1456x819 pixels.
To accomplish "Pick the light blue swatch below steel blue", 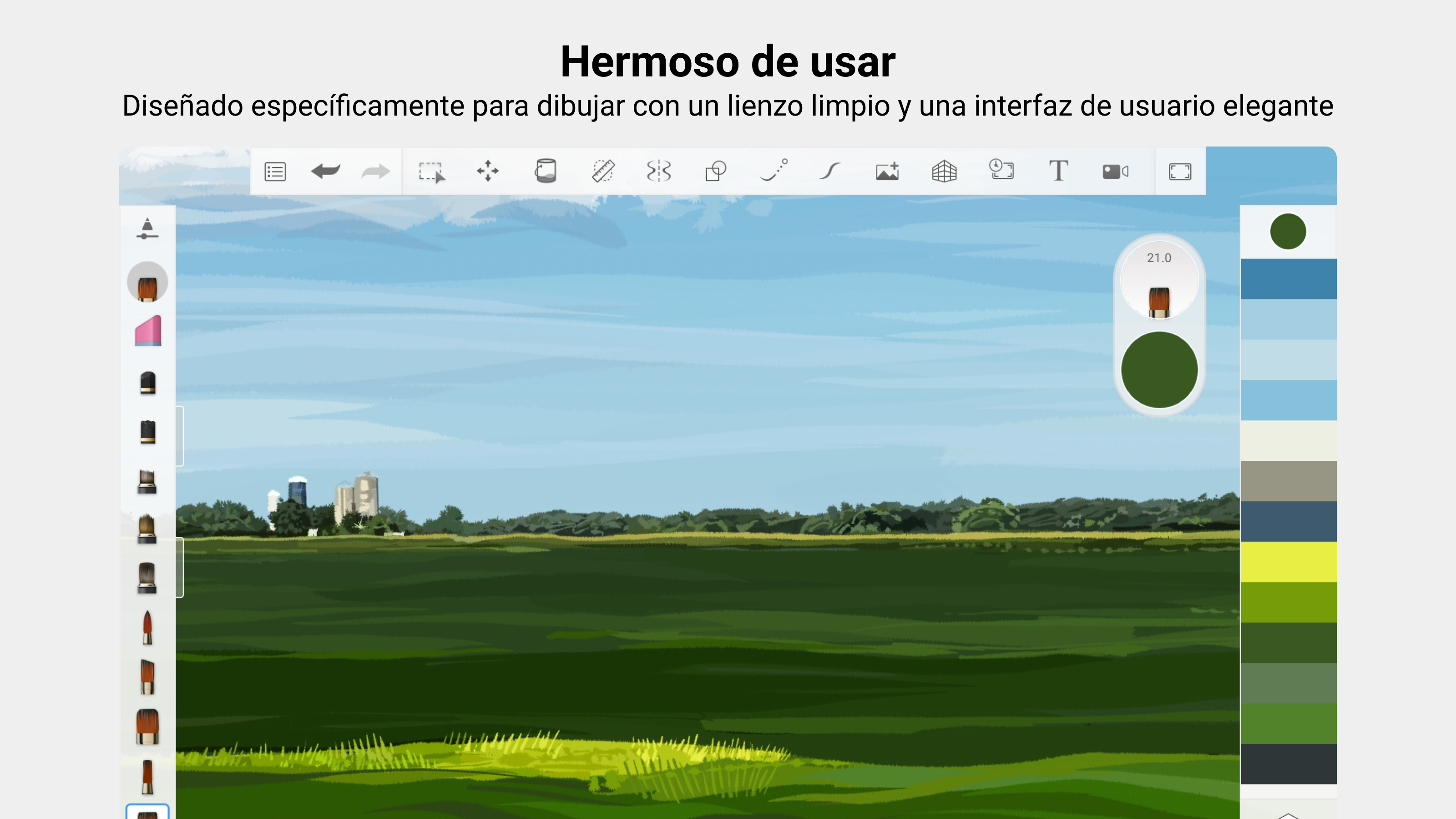I will tap(1289, 319).
